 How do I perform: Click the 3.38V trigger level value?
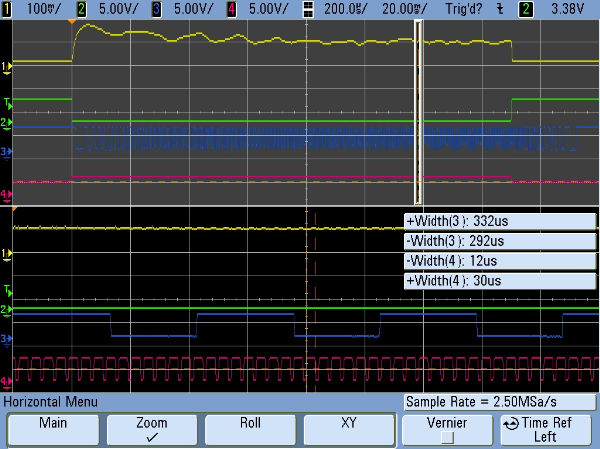click(567, 9)
